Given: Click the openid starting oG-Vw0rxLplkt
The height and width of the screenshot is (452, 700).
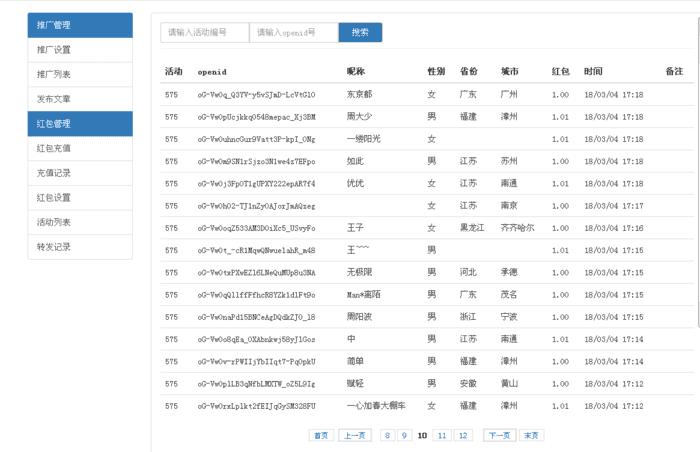Looking at the screenshot, I should pyautogui.click(x=256, y=406).
